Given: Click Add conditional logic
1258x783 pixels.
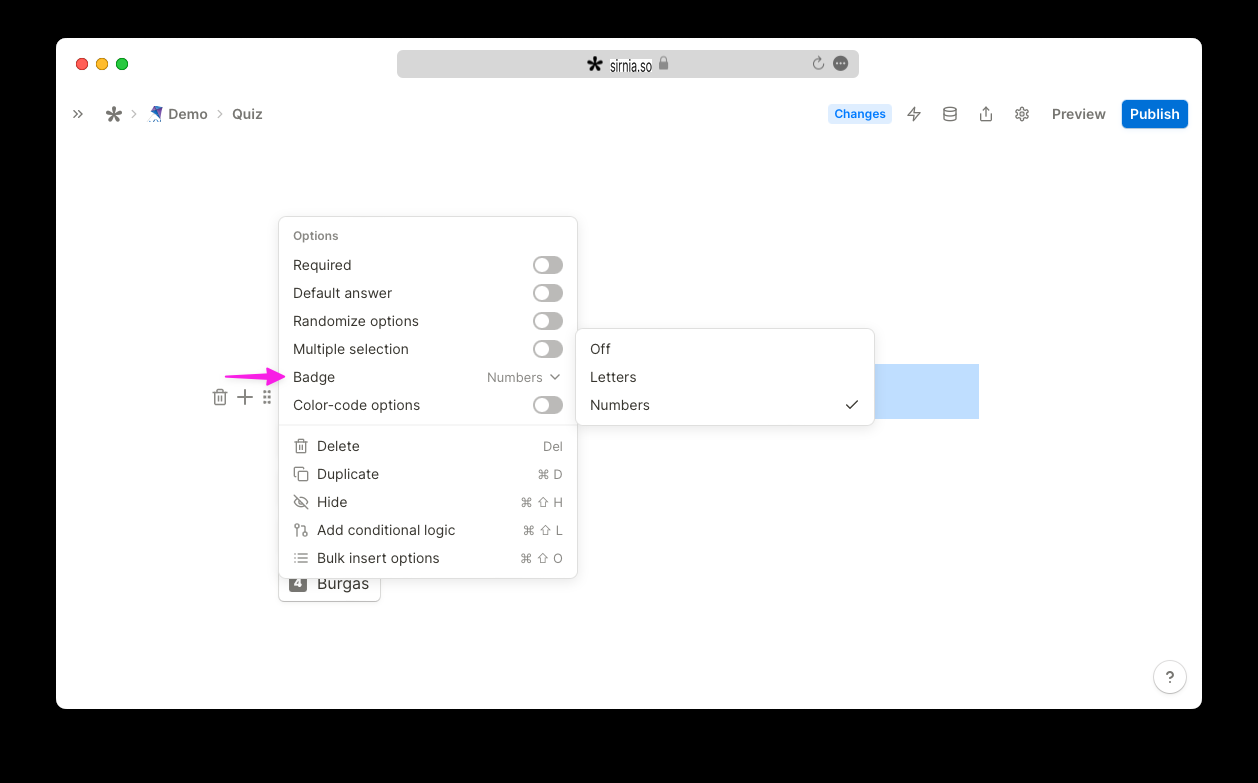Looking at the screenshot, I should 428,530.
